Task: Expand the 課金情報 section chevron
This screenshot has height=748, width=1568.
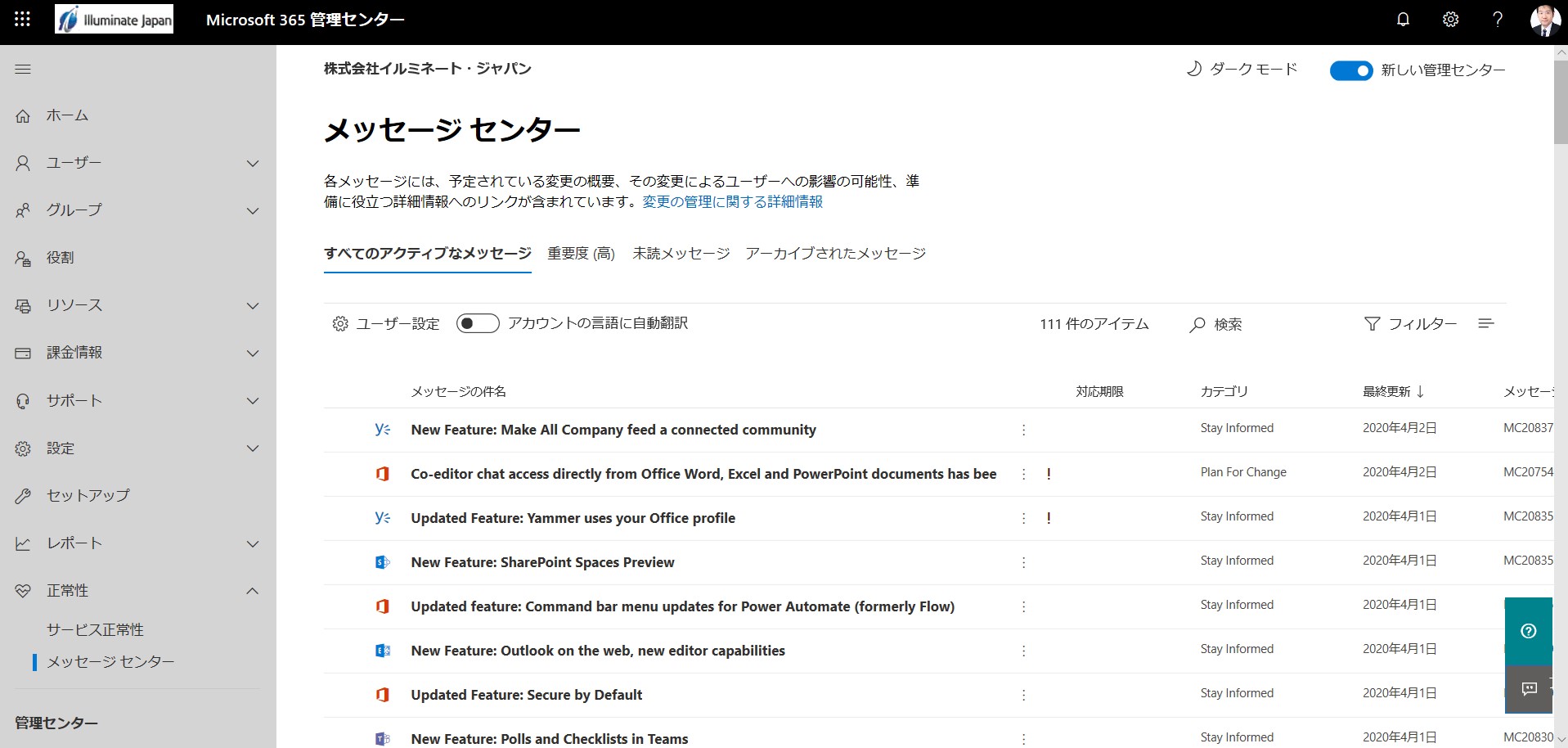Action: click(x=253, y=354)
